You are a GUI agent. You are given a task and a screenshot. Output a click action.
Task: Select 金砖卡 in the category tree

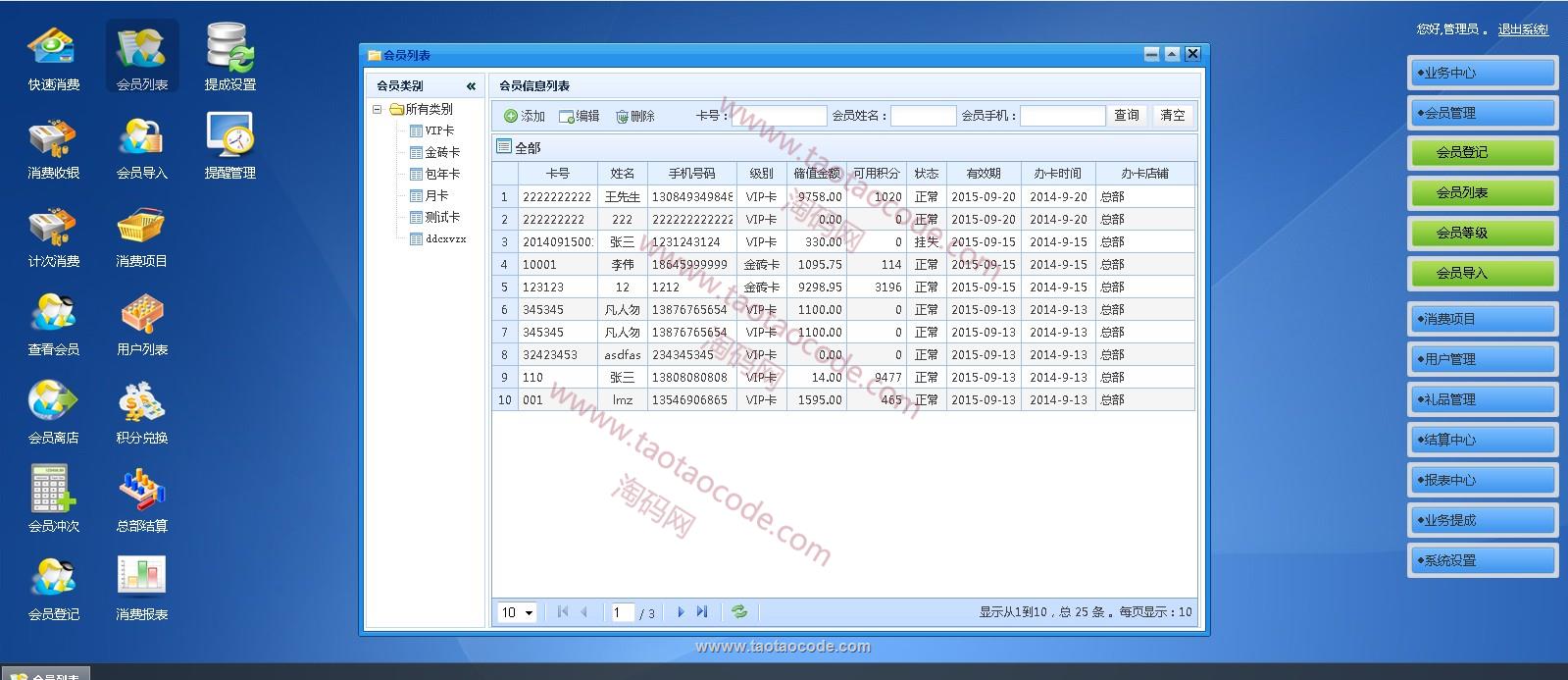[x=441, y=153]
